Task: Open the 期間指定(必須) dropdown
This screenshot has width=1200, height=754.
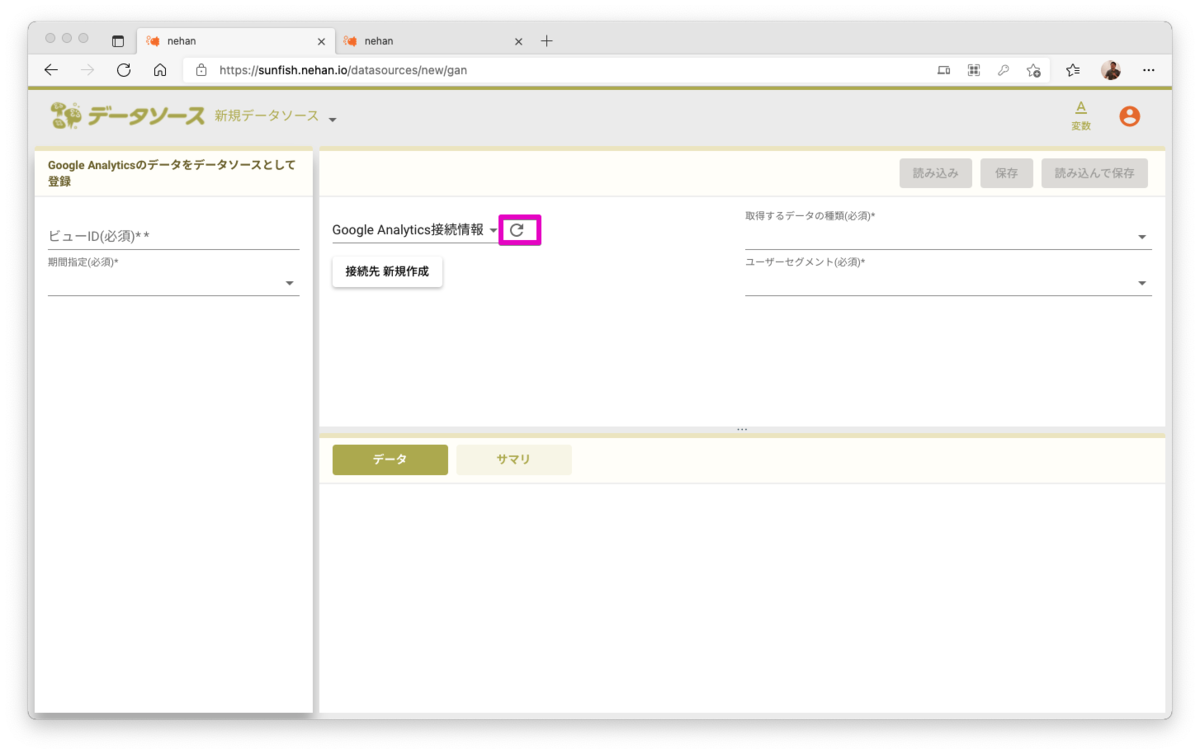Action: pos(289,283)
